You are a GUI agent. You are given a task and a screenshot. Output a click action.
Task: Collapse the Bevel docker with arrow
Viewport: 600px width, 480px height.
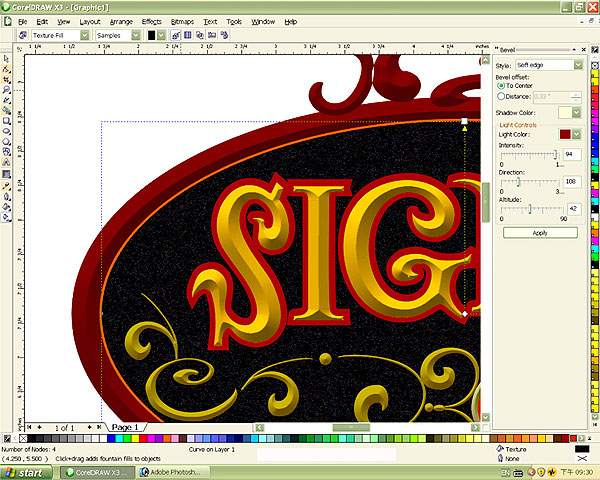point(574,49)
